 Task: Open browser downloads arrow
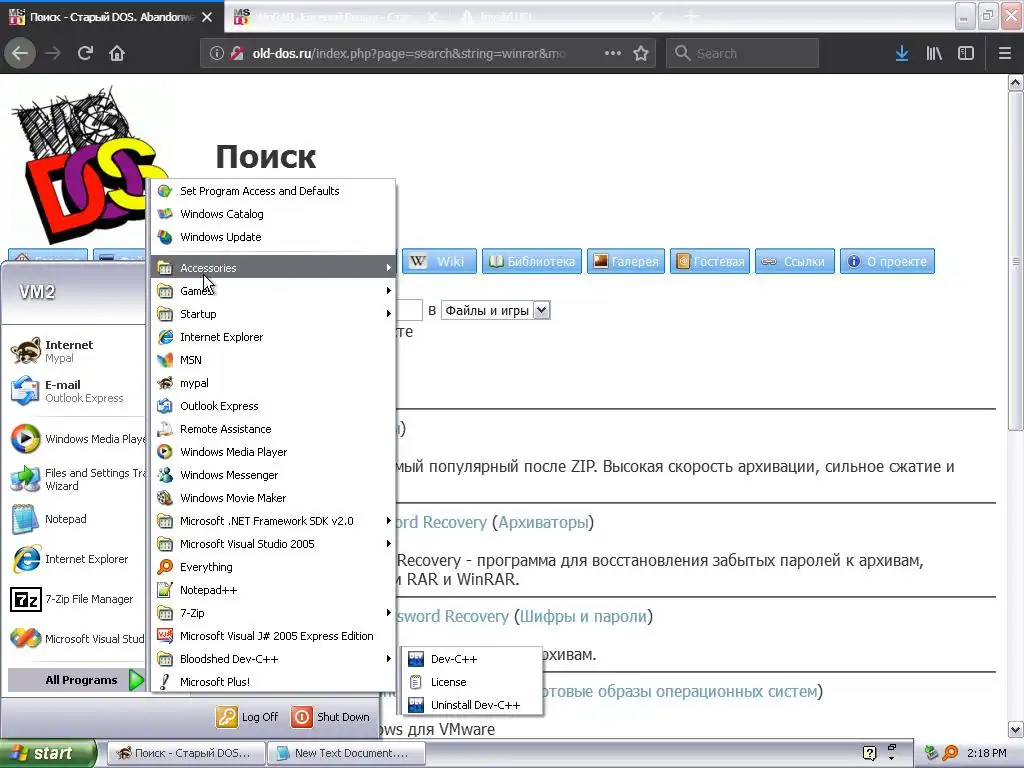902,53
